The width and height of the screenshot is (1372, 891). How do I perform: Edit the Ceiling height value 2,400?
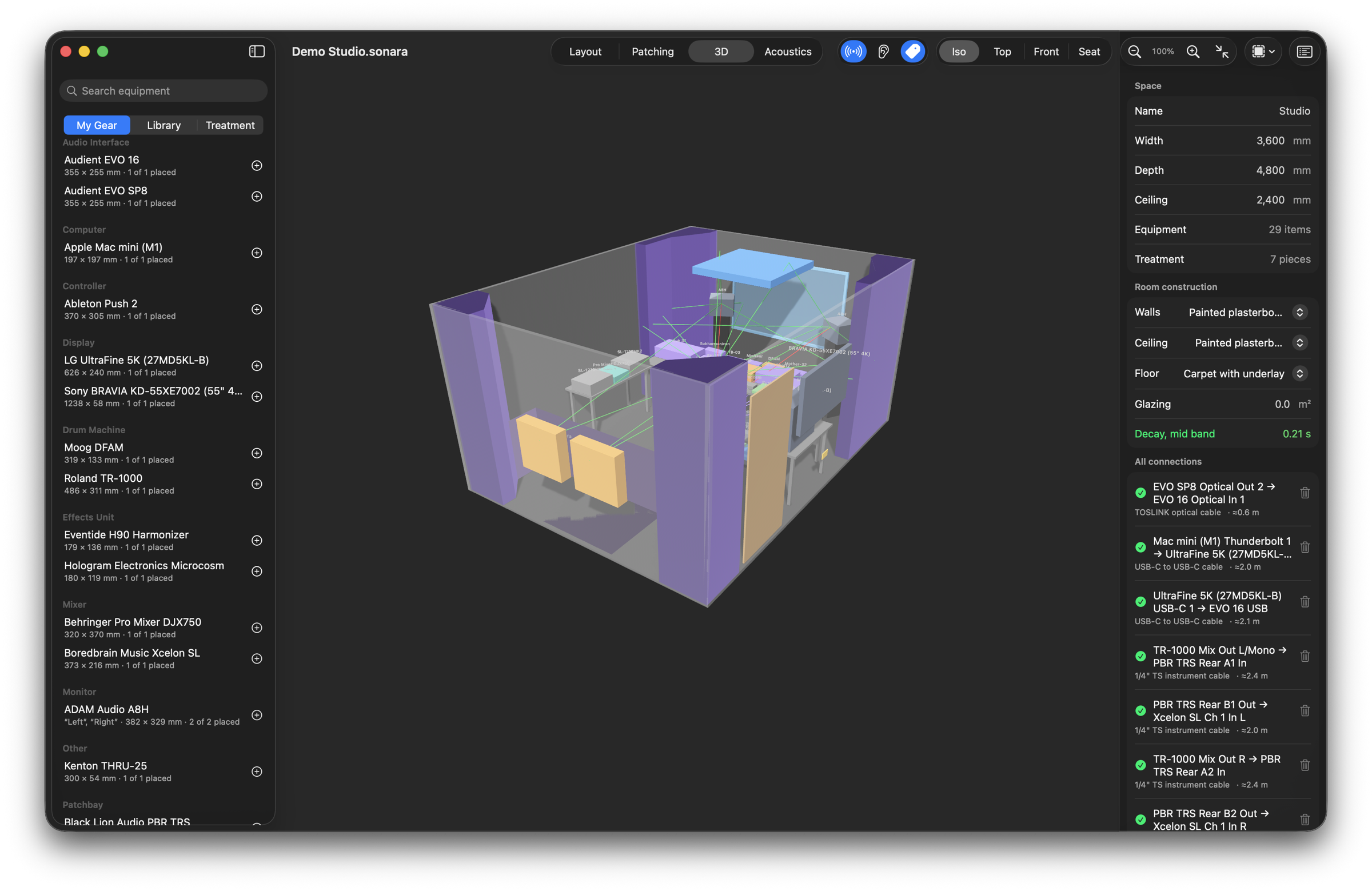[1270, 200]
